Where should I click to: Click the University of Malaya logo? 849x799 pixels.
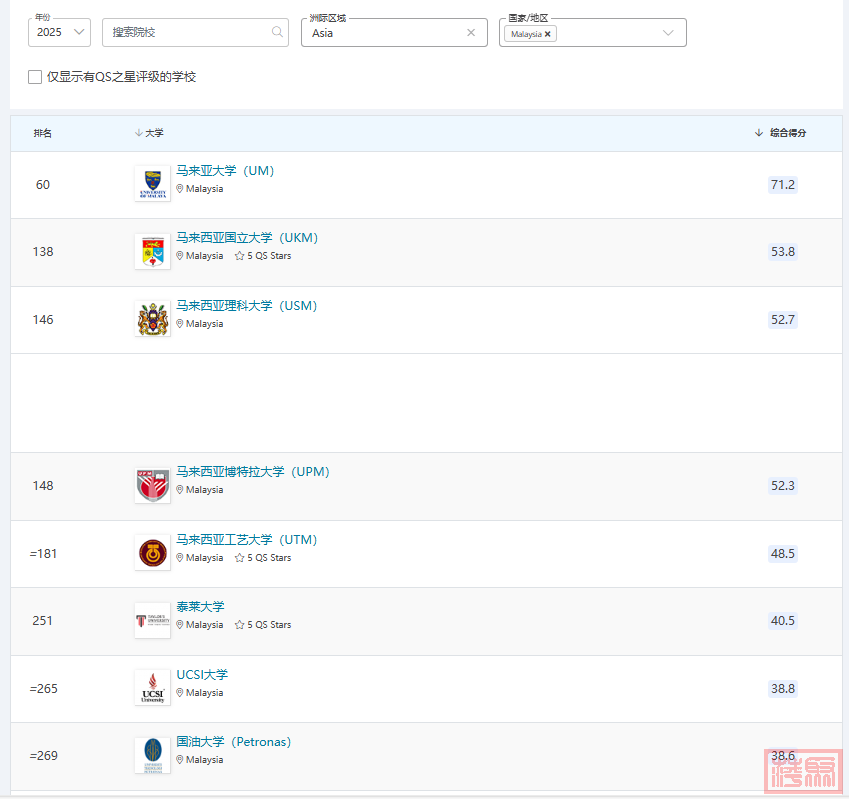click(153, 184)
